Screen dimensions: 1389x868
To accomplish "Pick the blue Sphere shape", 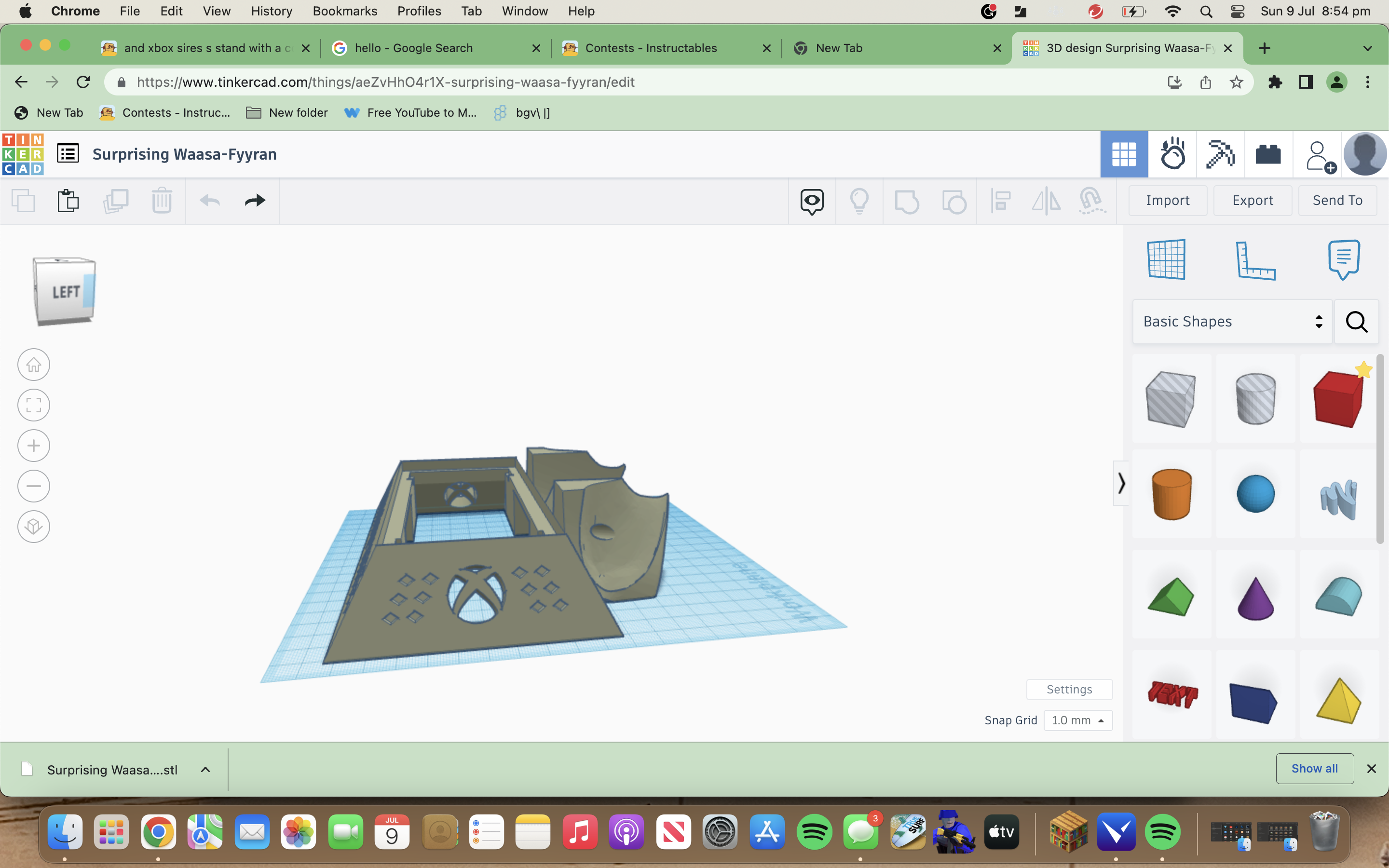I will [x=1255, y=494].
